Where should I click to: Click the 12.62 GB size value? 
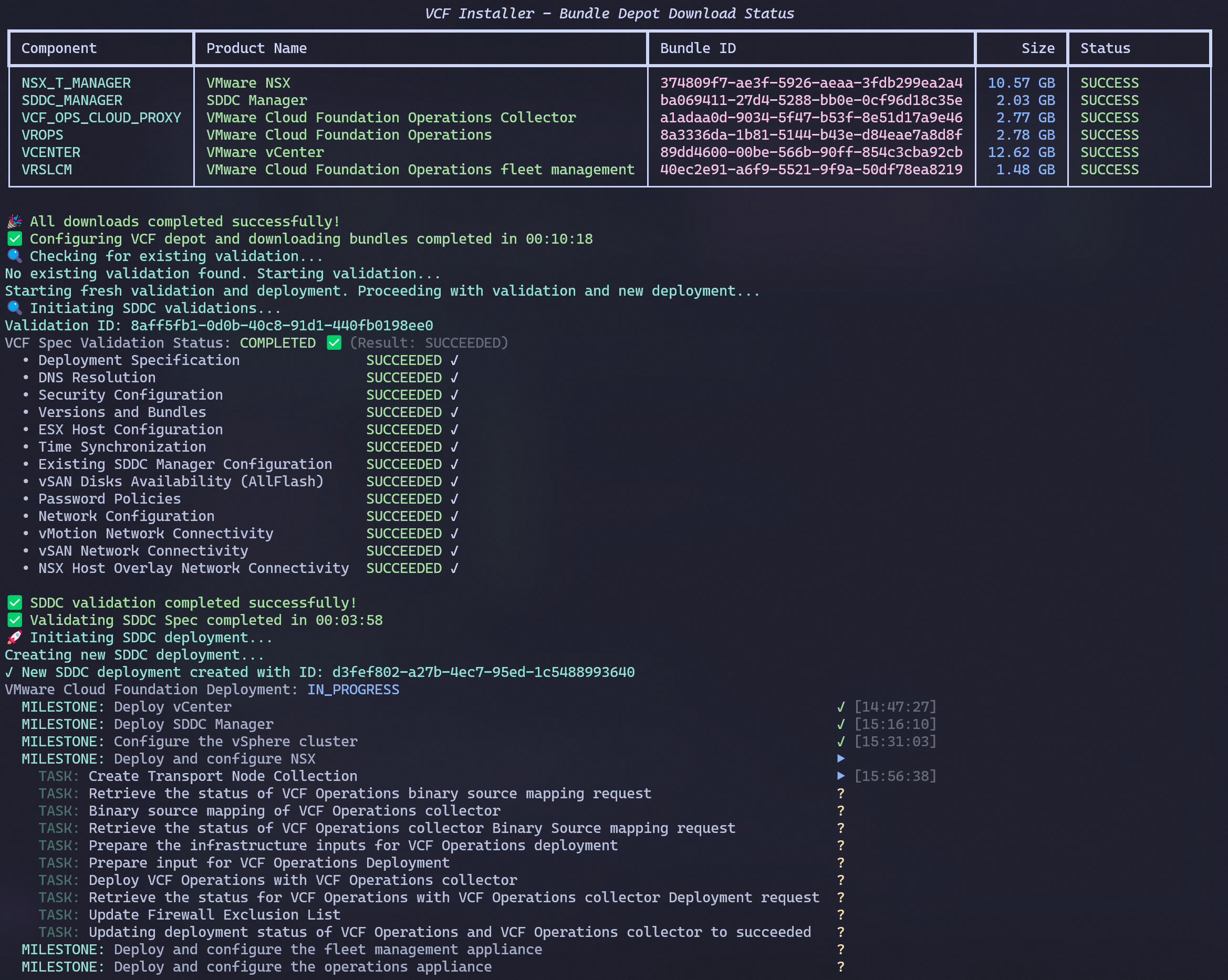1021,153
